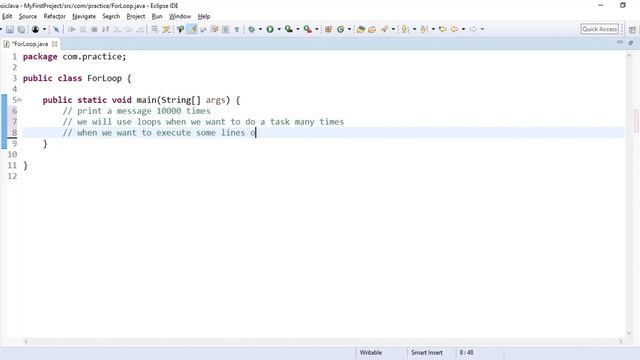This screenshot has width=640, height=360.
Task: Click the green Run button icon
Action: 270,29
